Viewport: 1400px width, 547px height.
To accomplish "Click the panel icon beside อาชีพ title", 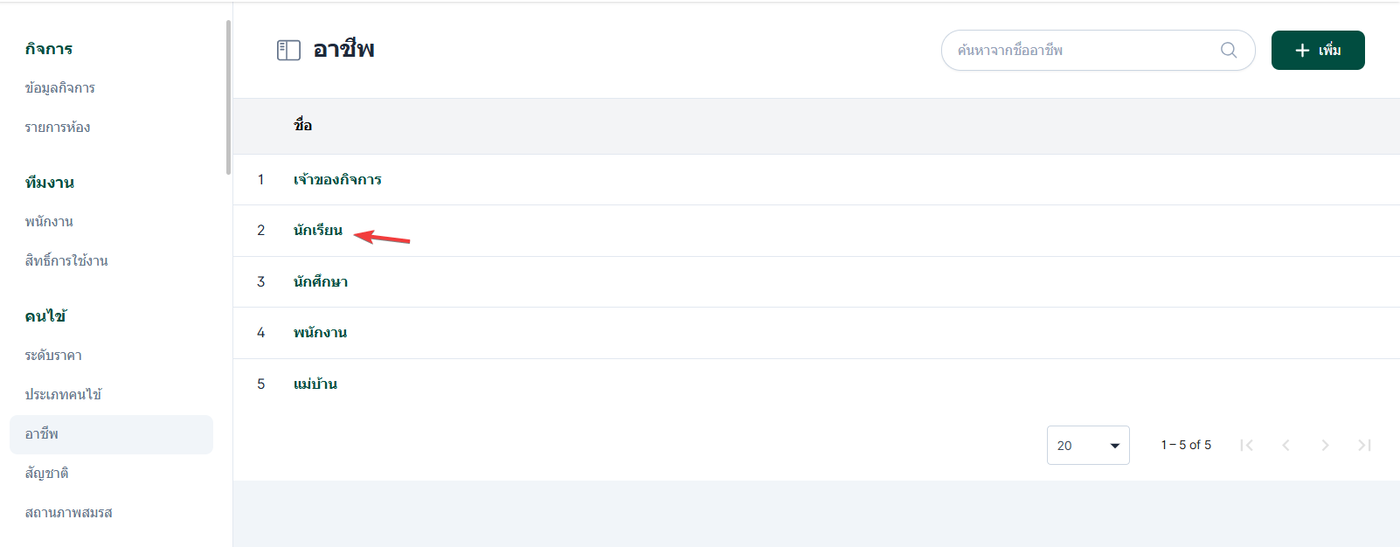I will click(289, 50).
